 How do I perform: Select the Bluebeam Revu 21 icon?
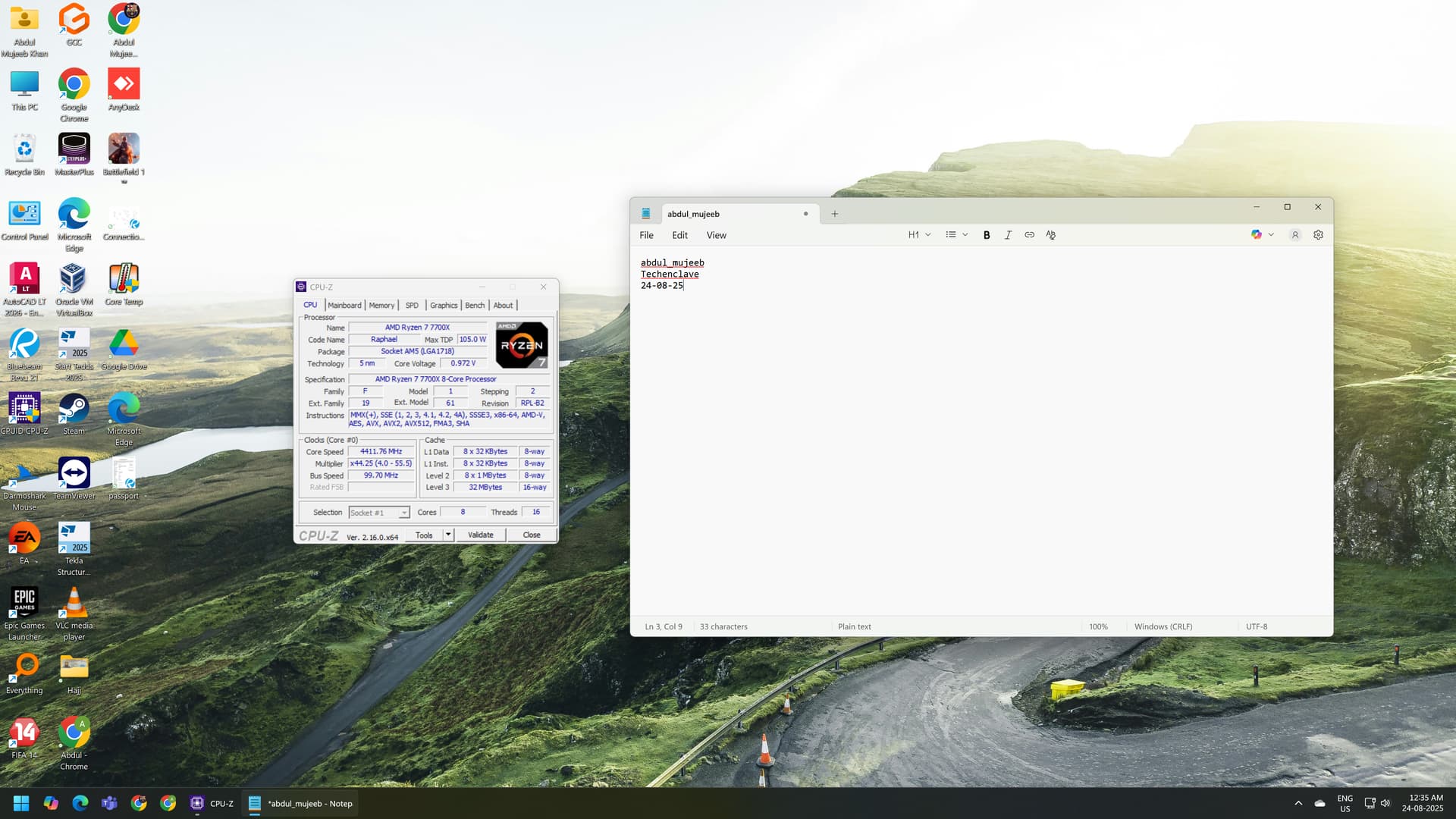pos(24,354)
